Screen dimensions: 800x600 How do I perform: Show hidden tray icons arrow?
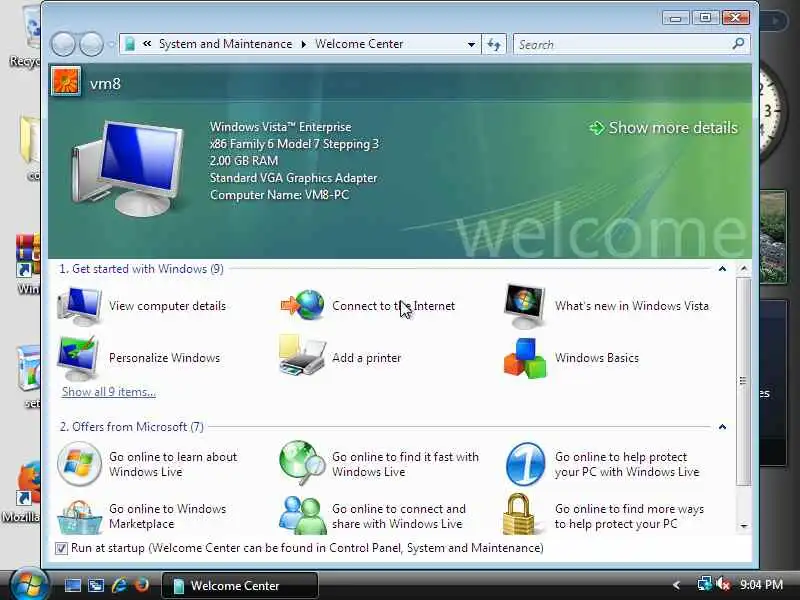[677, 585]
